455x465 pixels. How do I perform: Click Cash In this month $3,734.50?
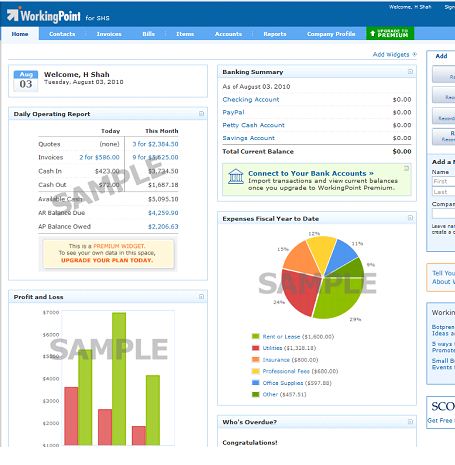tap(163, 171)
